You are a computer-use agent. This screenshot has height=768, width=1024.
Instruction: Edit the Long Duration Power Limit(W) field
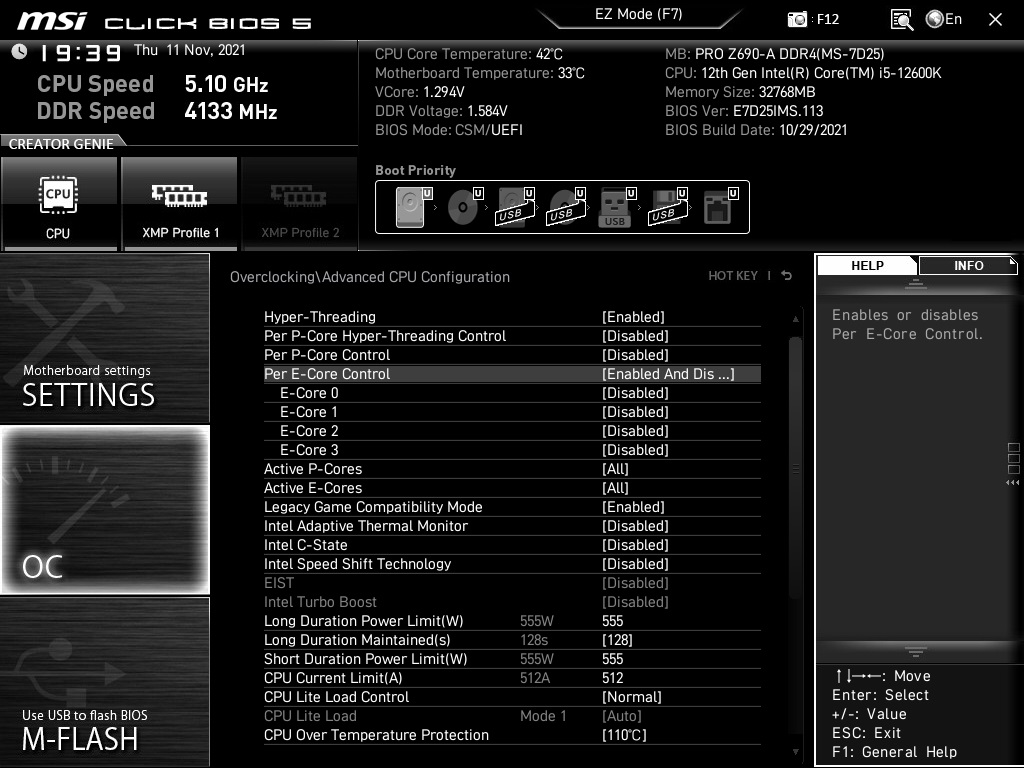[613, 620]
